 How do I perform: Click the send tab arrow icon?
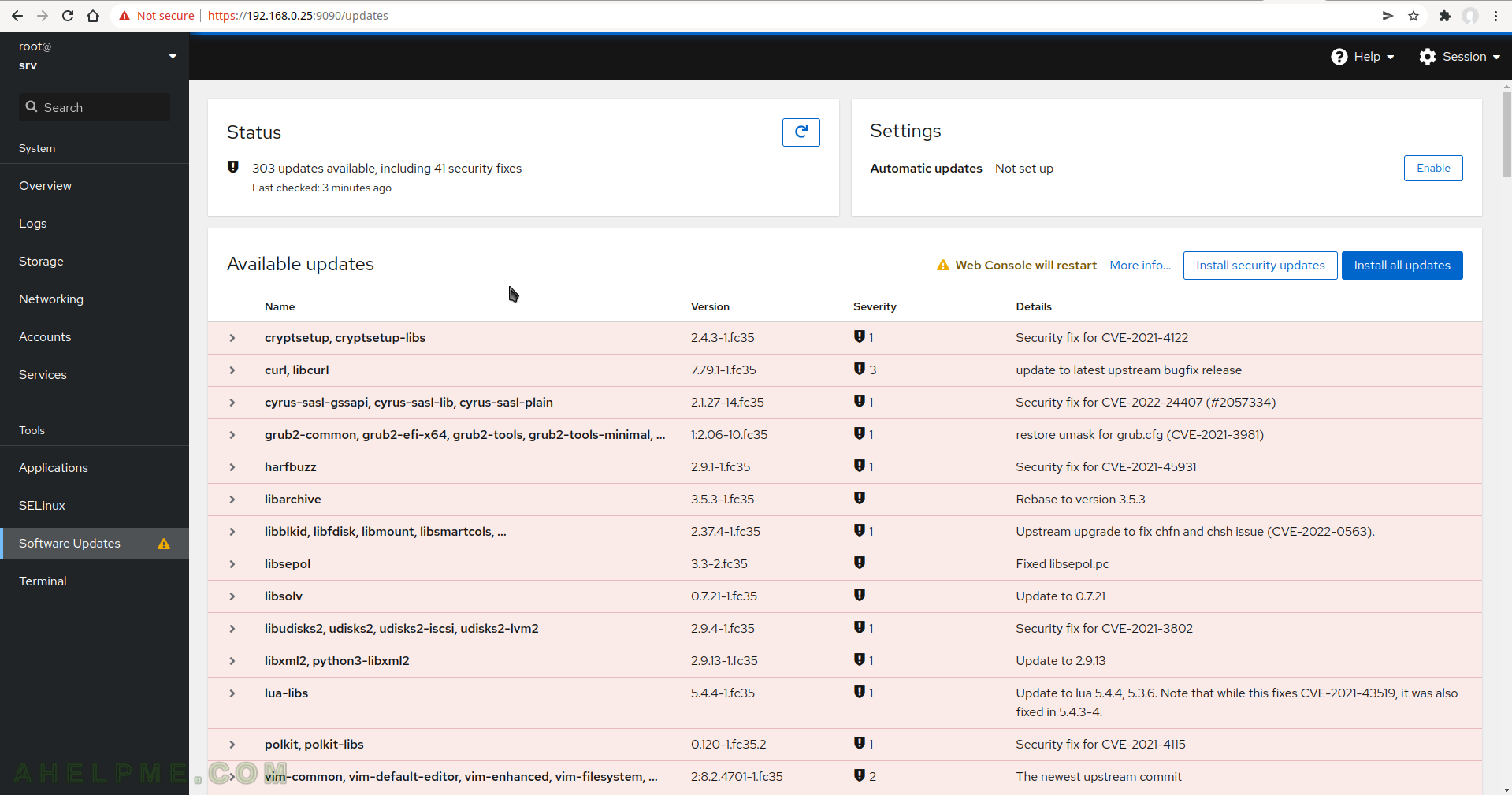point(1388,16)
